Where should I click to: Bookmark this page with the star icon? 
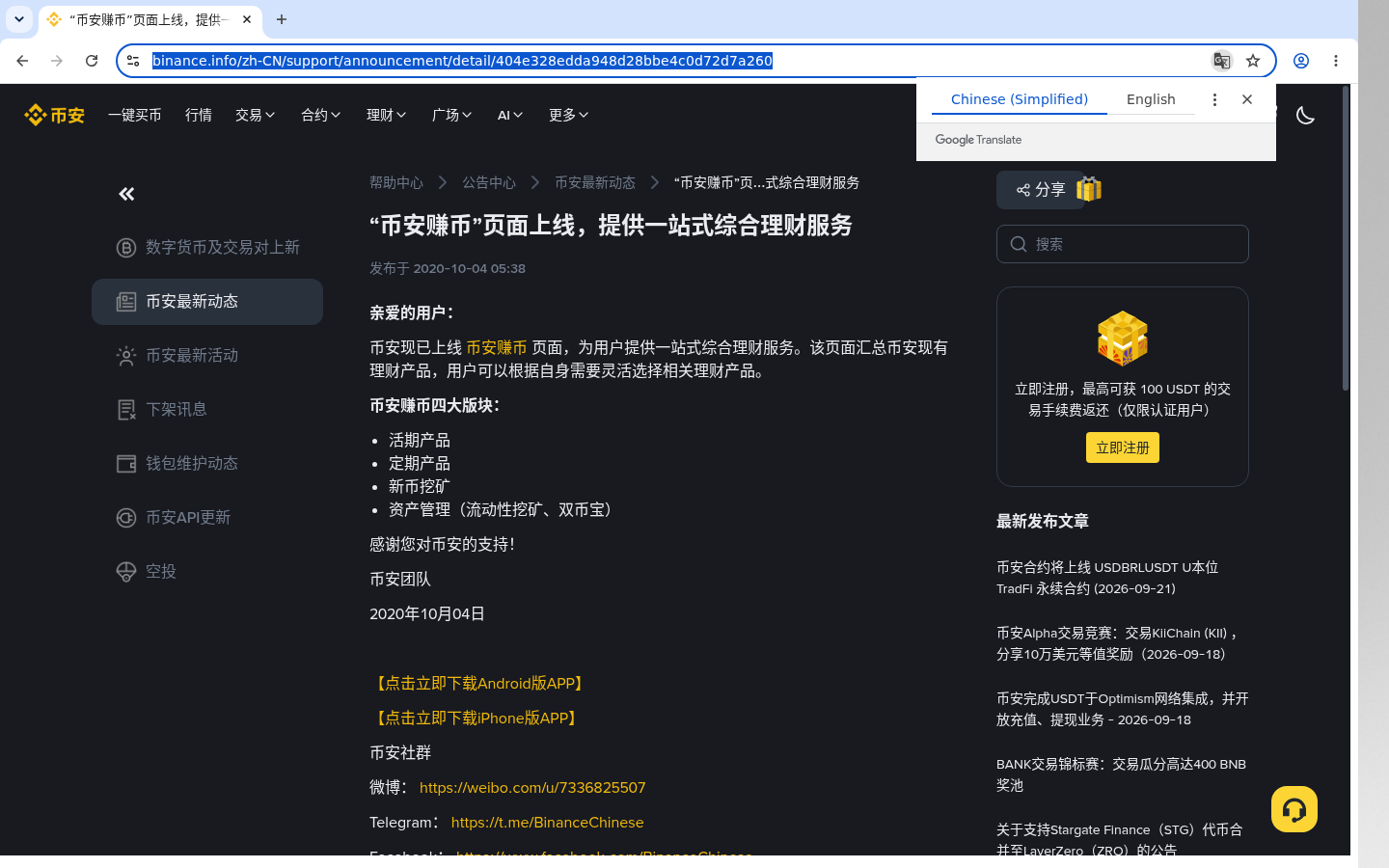[1253, 61]
